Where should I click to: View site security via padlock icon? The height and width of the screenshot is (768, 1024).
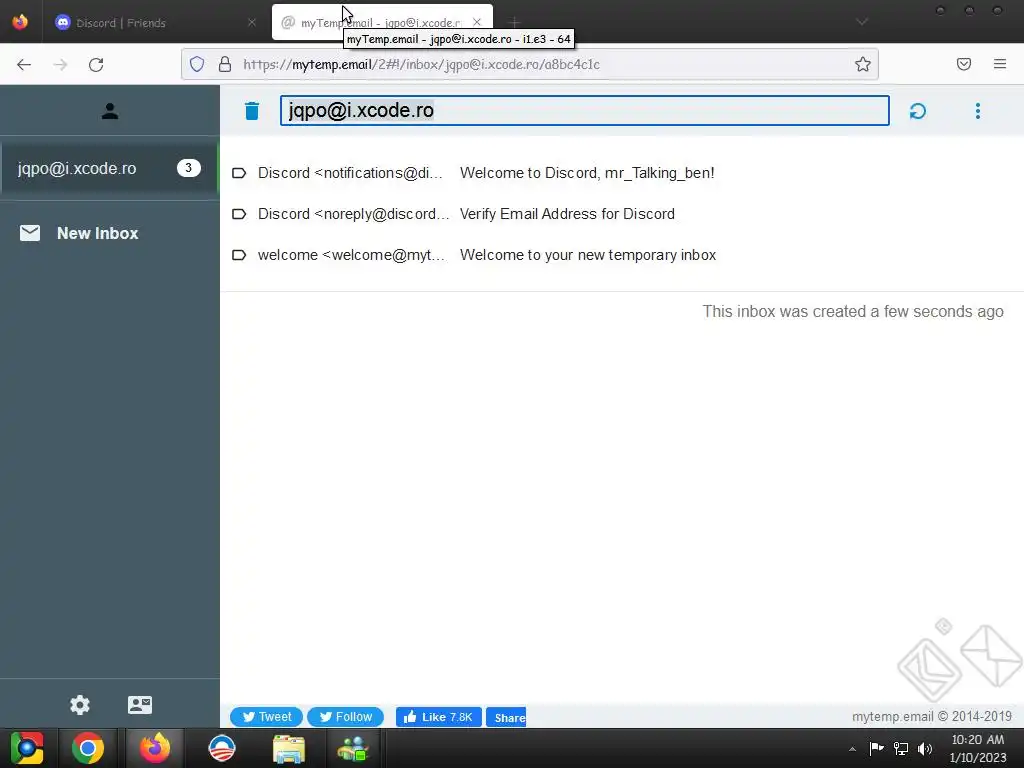[225, 64]
